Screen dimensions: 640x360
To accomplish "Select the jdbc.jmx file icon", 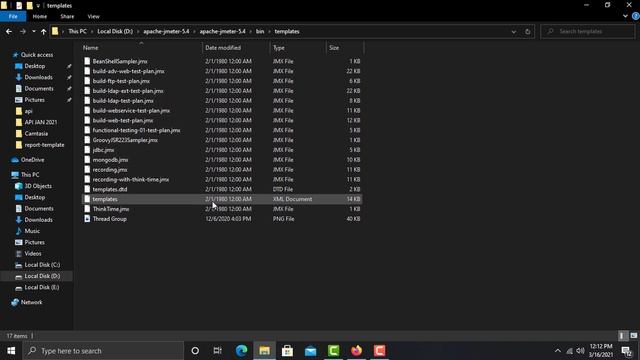I will click(x=87, y=150).
